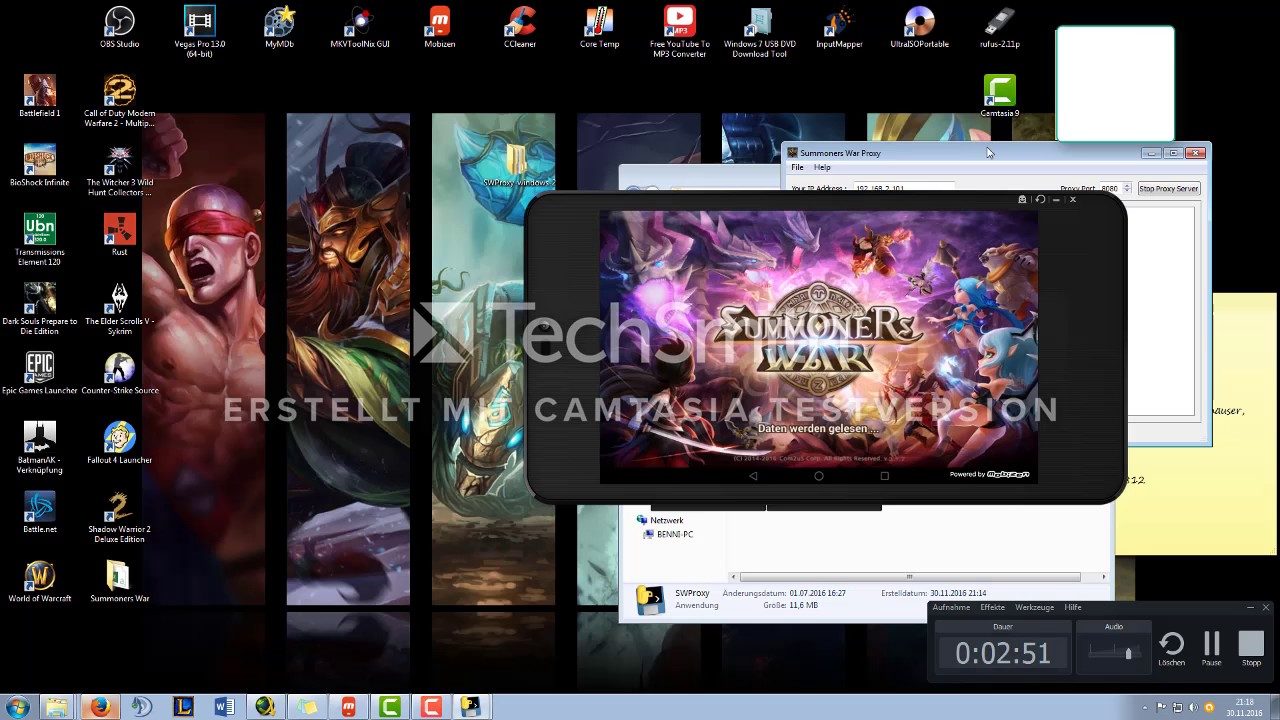
Task: Click the Proxy Port input field
Action: [1110, 188]
